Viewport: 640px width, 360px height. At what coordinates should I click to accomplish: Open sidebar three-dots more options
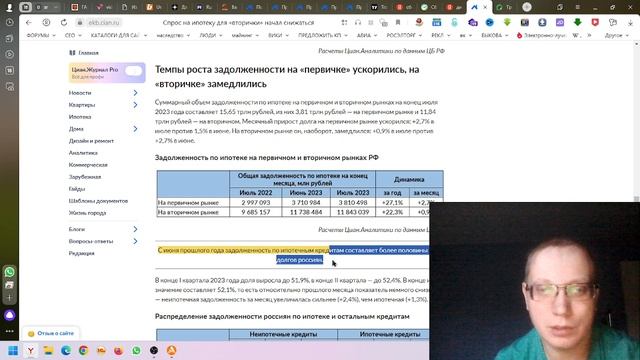click(10, 331)
